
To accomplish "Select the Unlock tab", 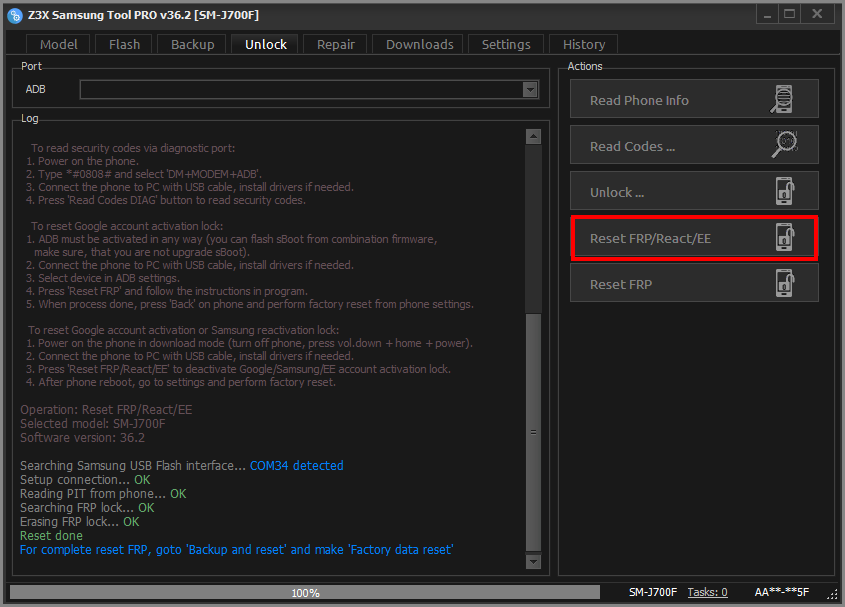I will 266,44.
